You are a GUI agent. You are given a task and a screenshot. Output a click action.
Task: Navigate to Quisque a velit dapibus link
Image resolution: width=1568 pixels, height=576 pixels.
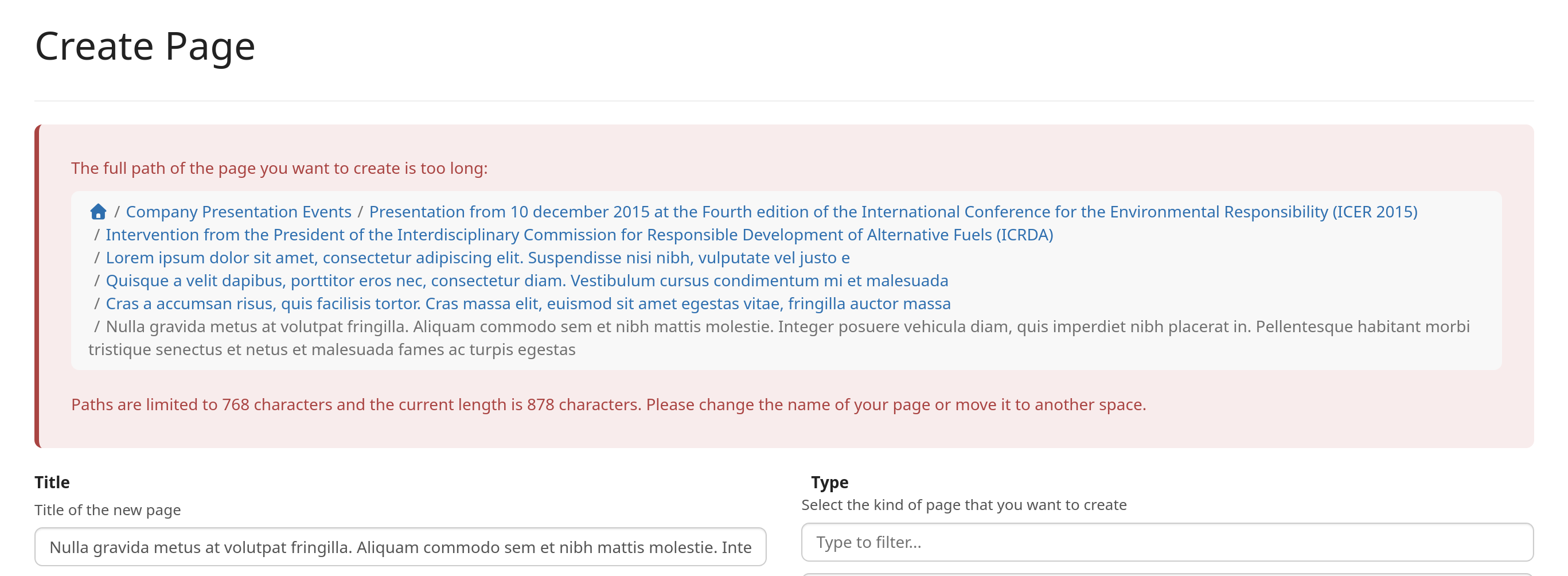(526, 281)
